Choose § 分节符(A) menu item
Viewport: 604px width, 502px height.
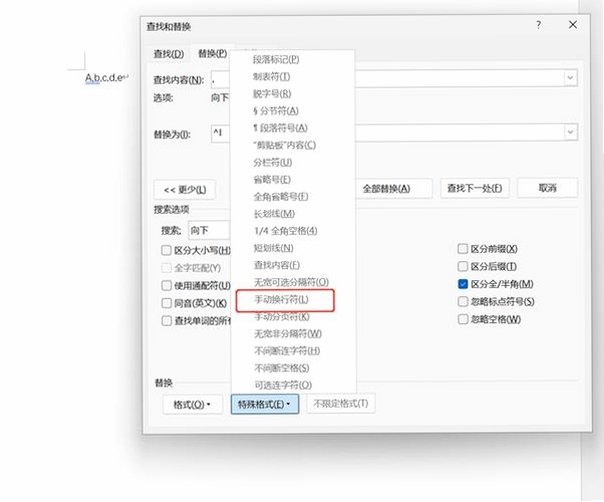(293, 111)
